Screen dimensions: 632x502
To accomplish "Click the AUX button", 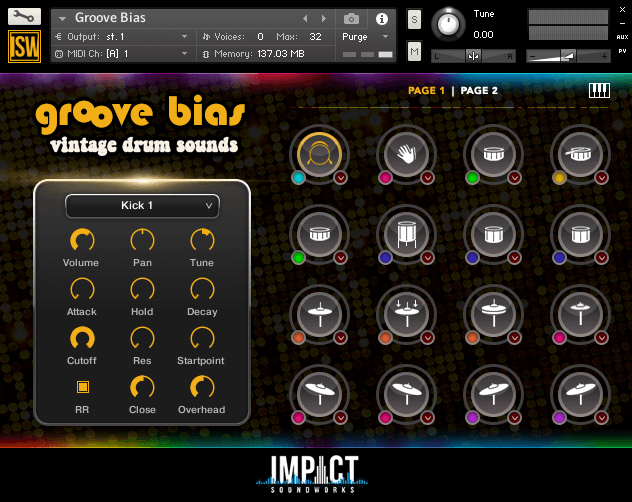I will coord(622,37).
